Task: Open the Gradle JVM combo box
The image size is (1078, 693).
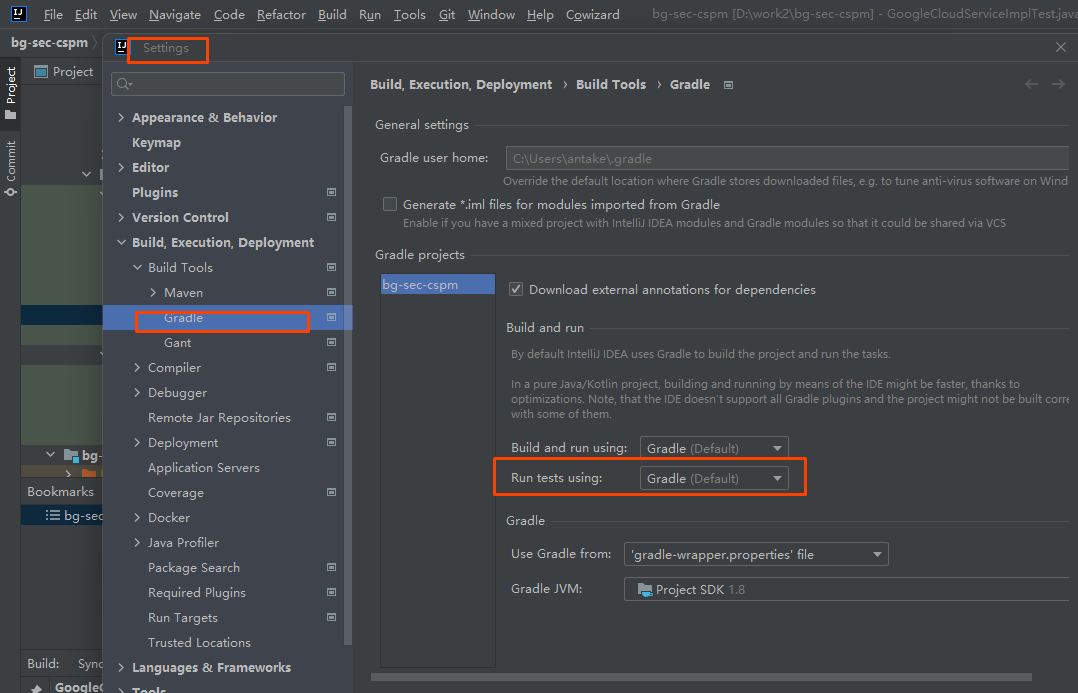Action: coord(846,589)
